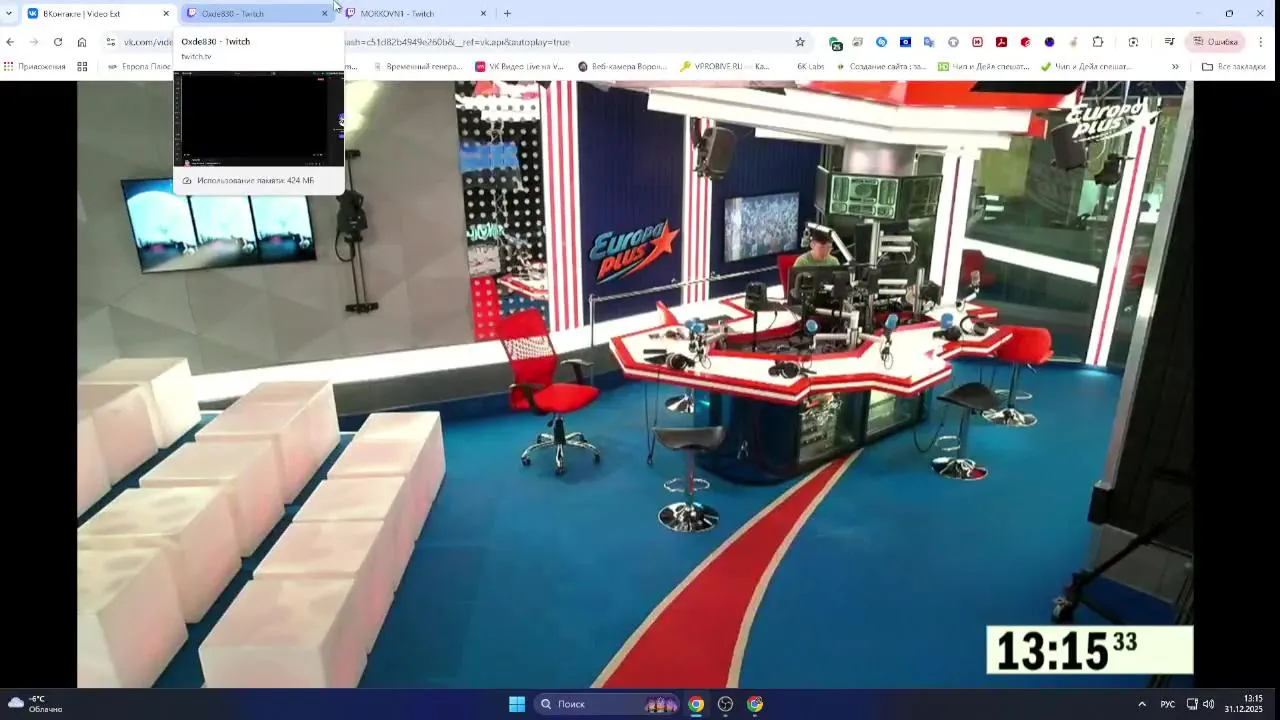Switch the РУС input language
Screen dimensions: 1280x720
click(1167, 704)
